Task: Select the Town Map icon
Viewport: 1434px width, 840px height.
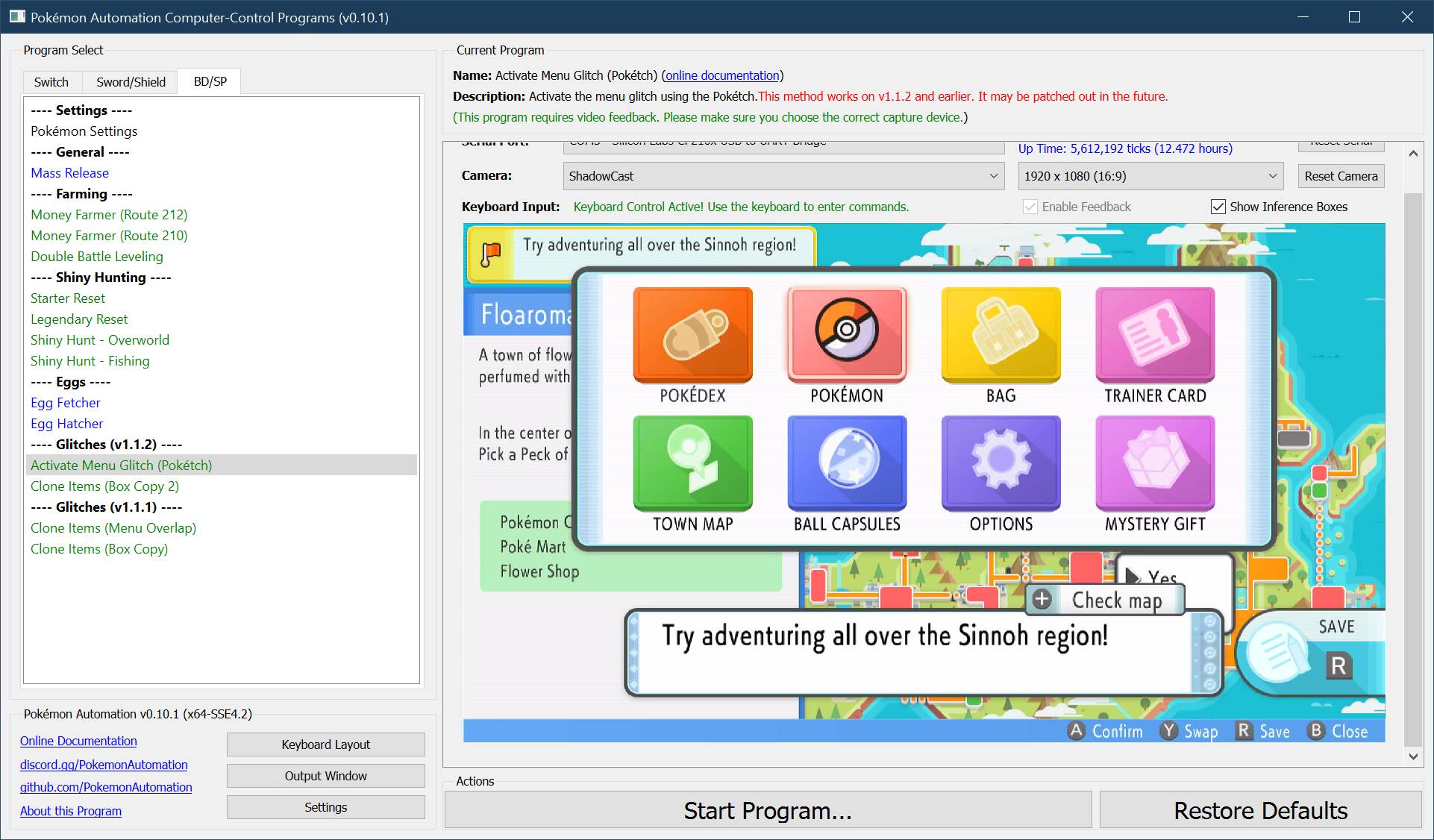Action: 692,463
